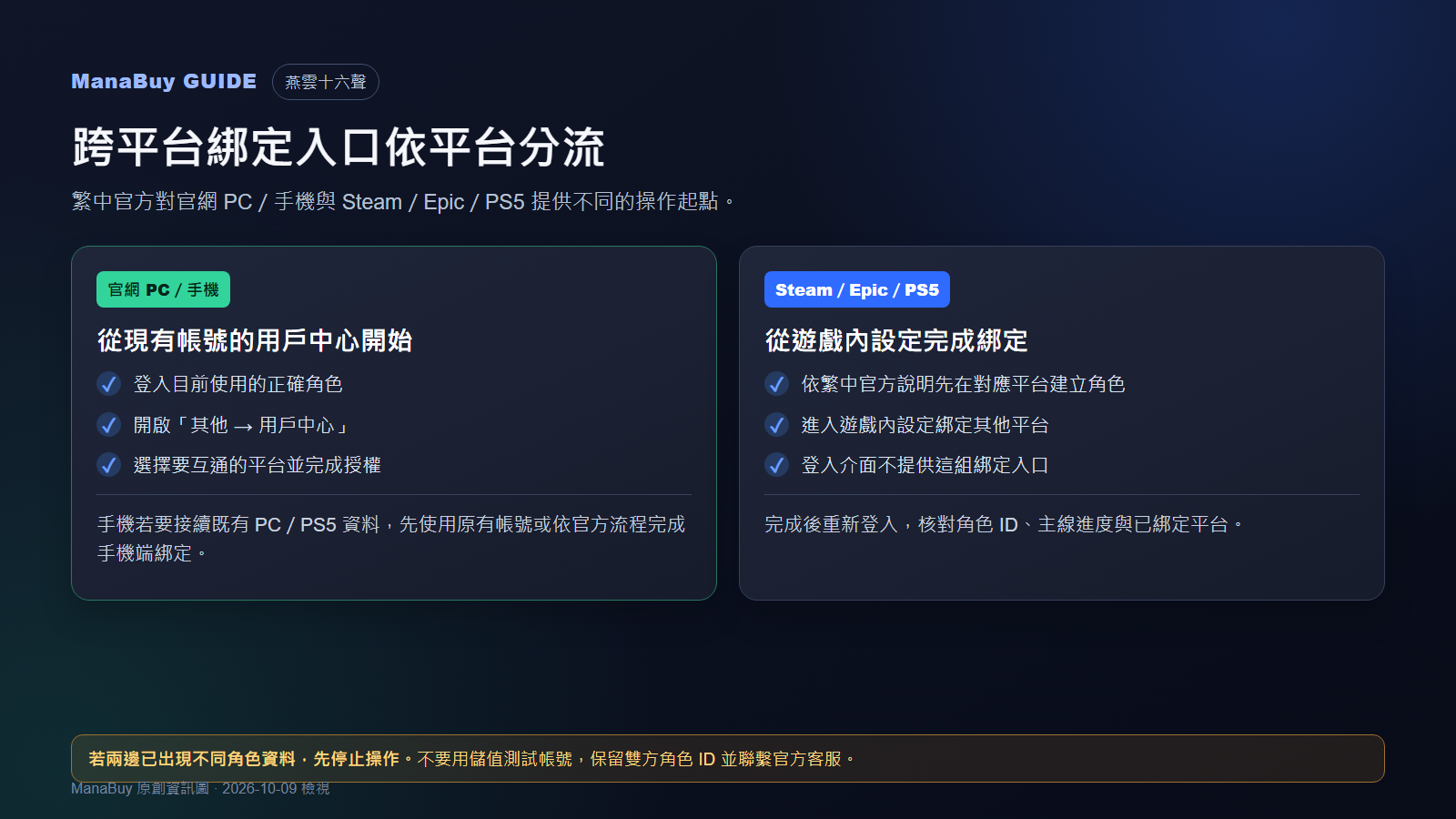Click heading 從現有帳號的用戶中心開始

[x=255, y=340]
